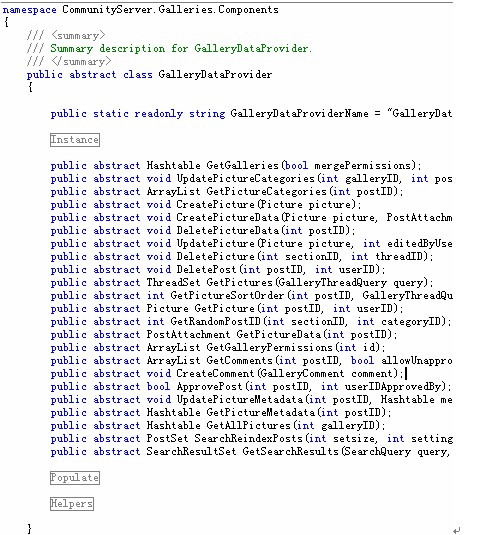Click the namespace CommunityServer.Galleries.Components line
Viewport: 480px width, 535px height.
coord(140,10)
